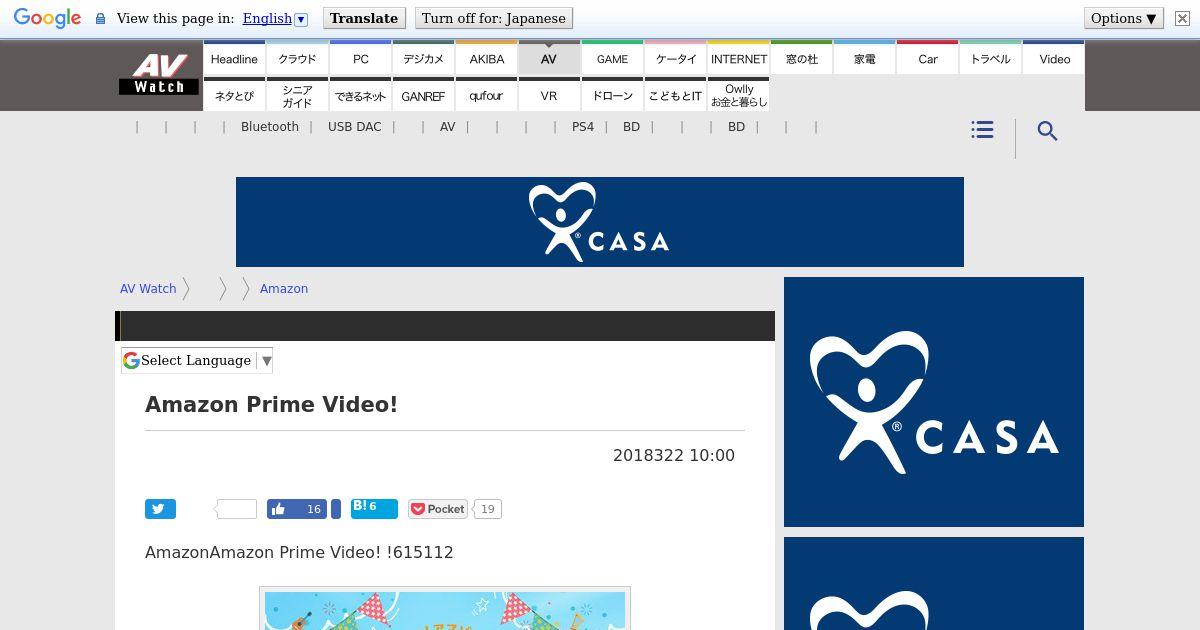Open the 窓の杜 tab
The image size is (1200, 630).
click(802, 58)
